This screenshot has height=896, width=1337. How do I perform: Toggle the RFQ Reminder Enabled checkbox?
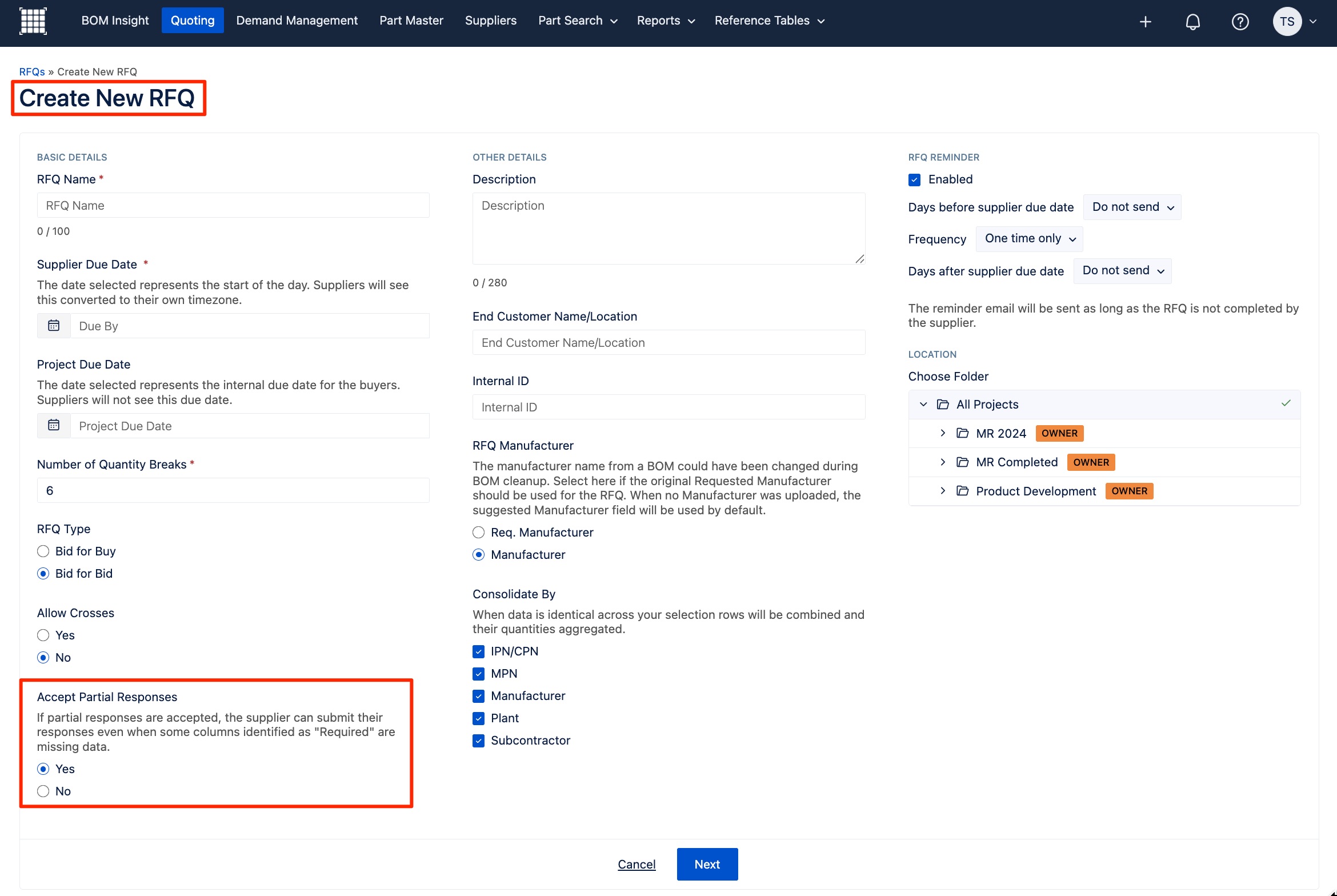[914, 180]
